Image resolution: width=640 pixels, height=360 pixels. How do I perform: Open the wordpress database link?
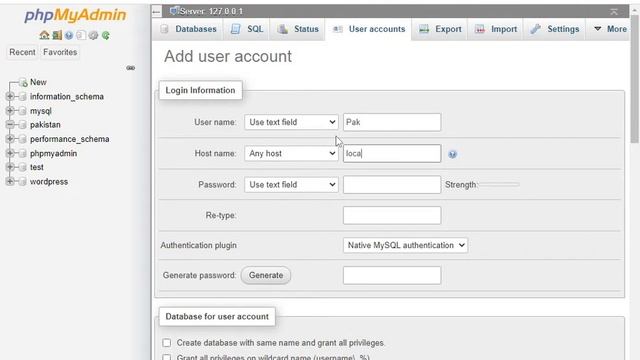49,182
